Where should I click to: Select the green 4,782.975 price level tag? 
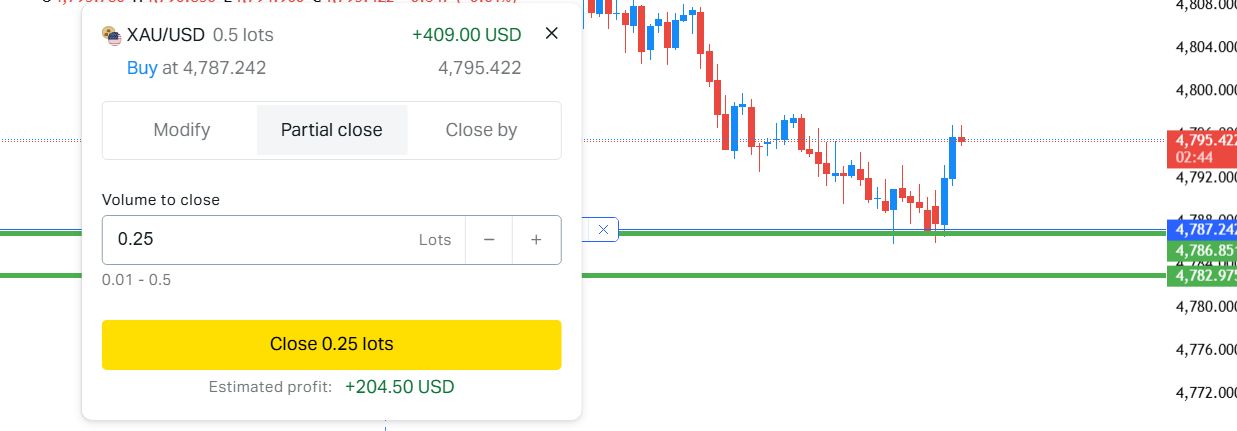(x=1201, y=275)
